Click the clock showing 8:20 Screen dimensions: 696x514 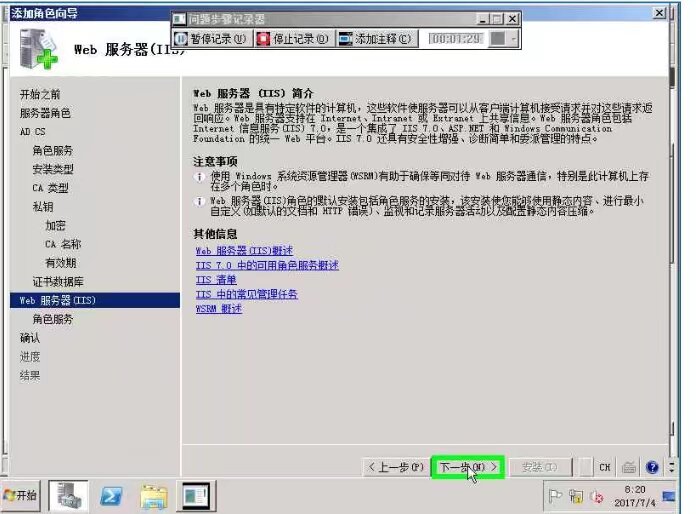pyautogui.click(x=635, y=496)
